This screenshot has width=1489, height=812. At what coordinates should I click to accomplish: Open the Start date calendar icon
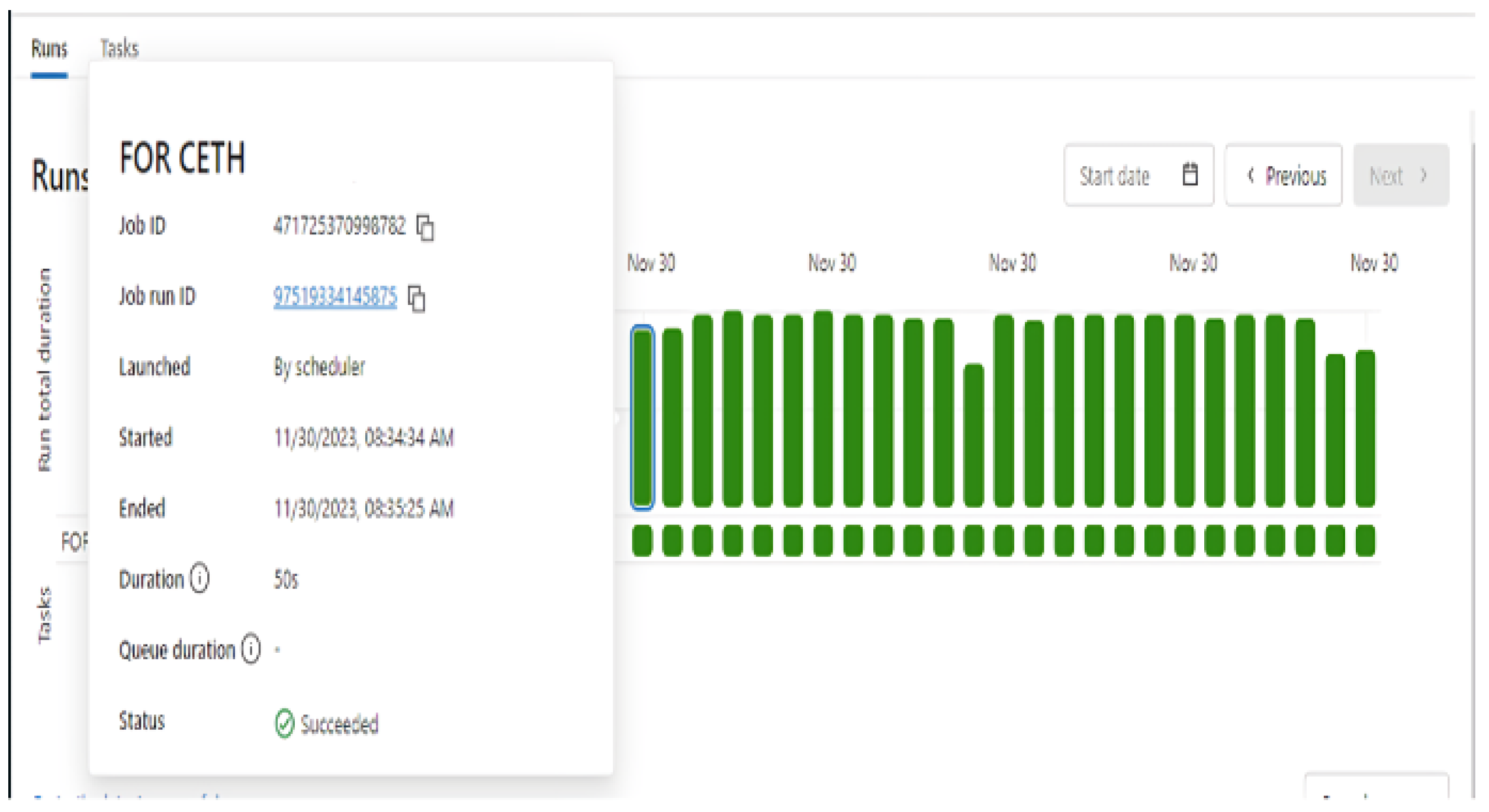pyautogui.click(x=1190, y=175)
